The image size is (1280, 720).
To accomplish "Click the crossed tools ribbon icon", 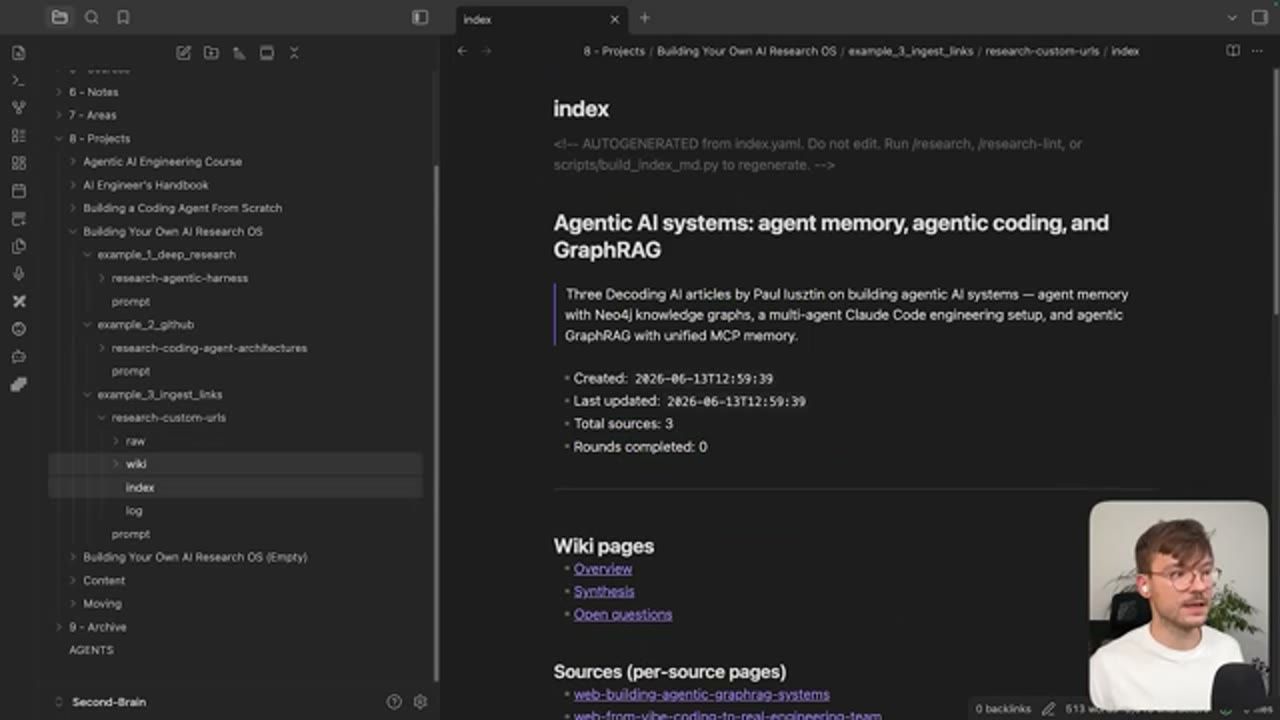I will click(18, 301).
